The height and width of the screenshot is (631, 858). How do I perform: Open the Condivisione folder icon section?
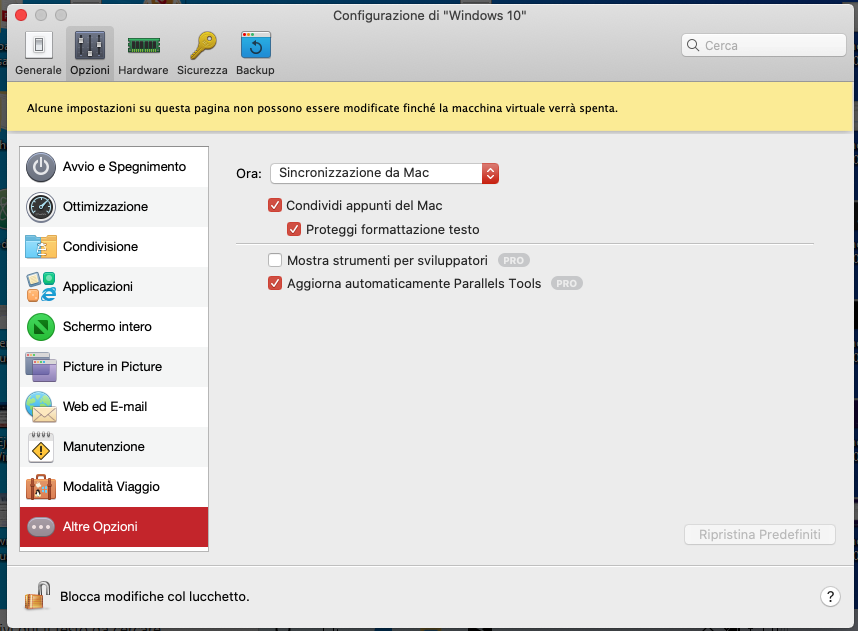point(40,247)
